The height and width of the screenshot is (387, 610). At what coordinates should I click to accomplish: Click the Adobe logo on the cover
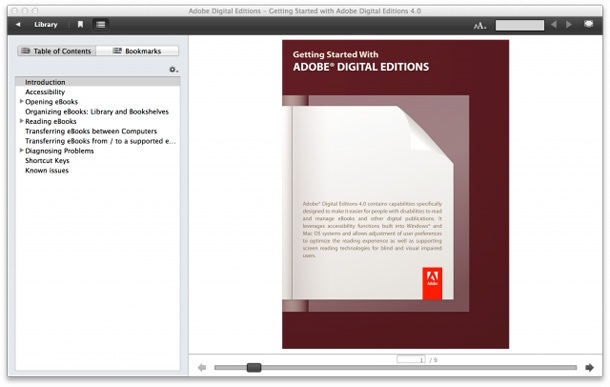pyautogui.click(x=432, y=283)
